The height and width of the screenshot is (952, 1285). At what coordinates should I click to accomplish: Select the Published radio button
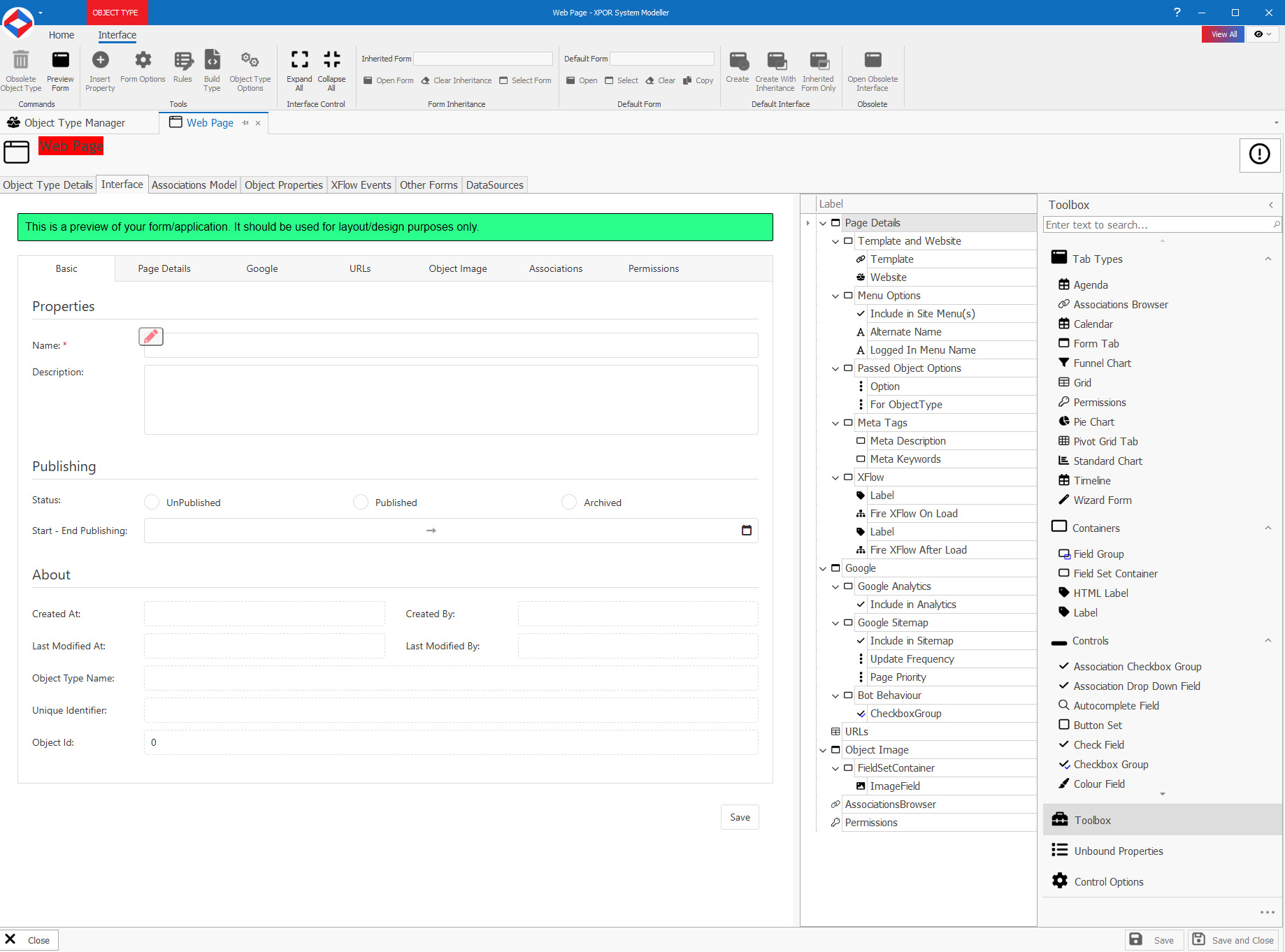pos(360,502)
